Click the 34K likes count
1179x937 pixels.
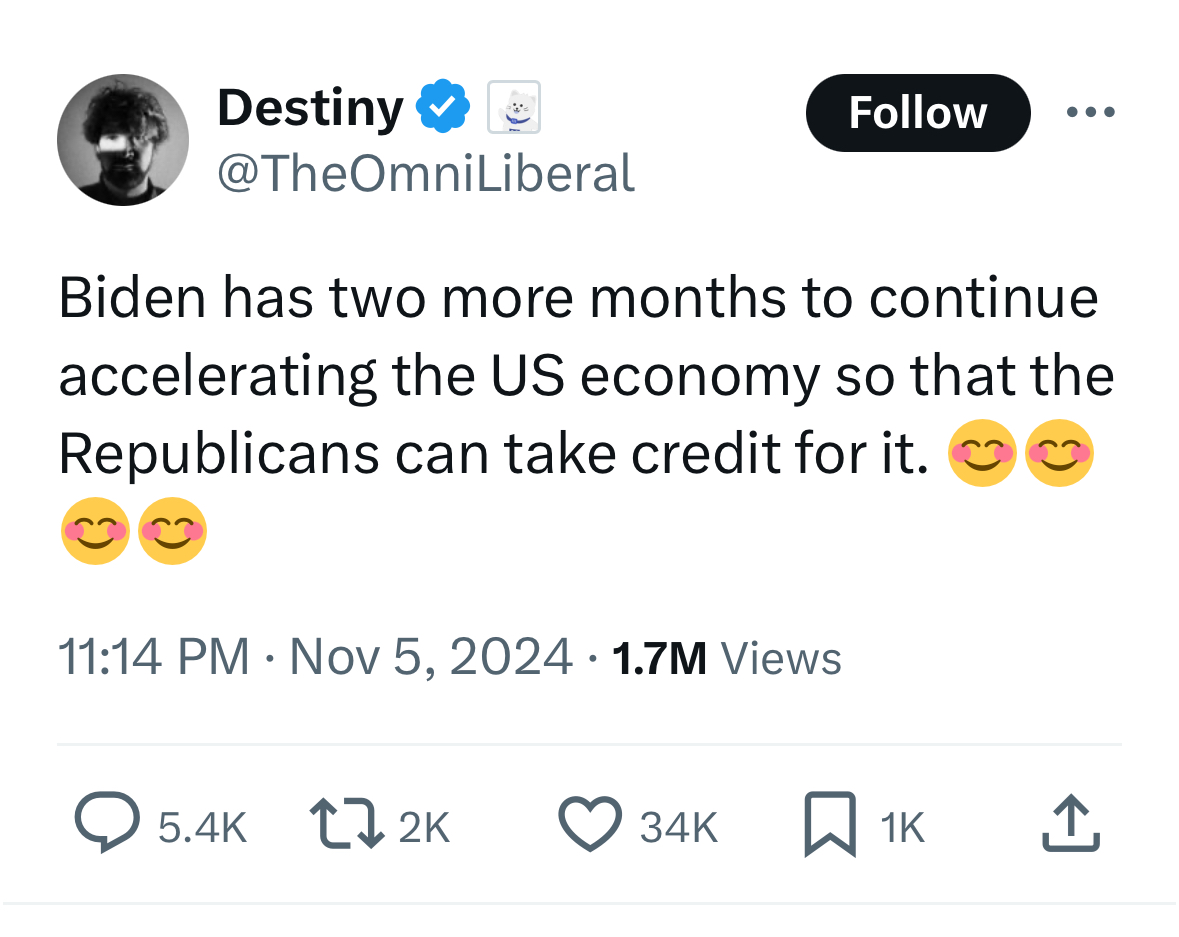pos(679,827)
